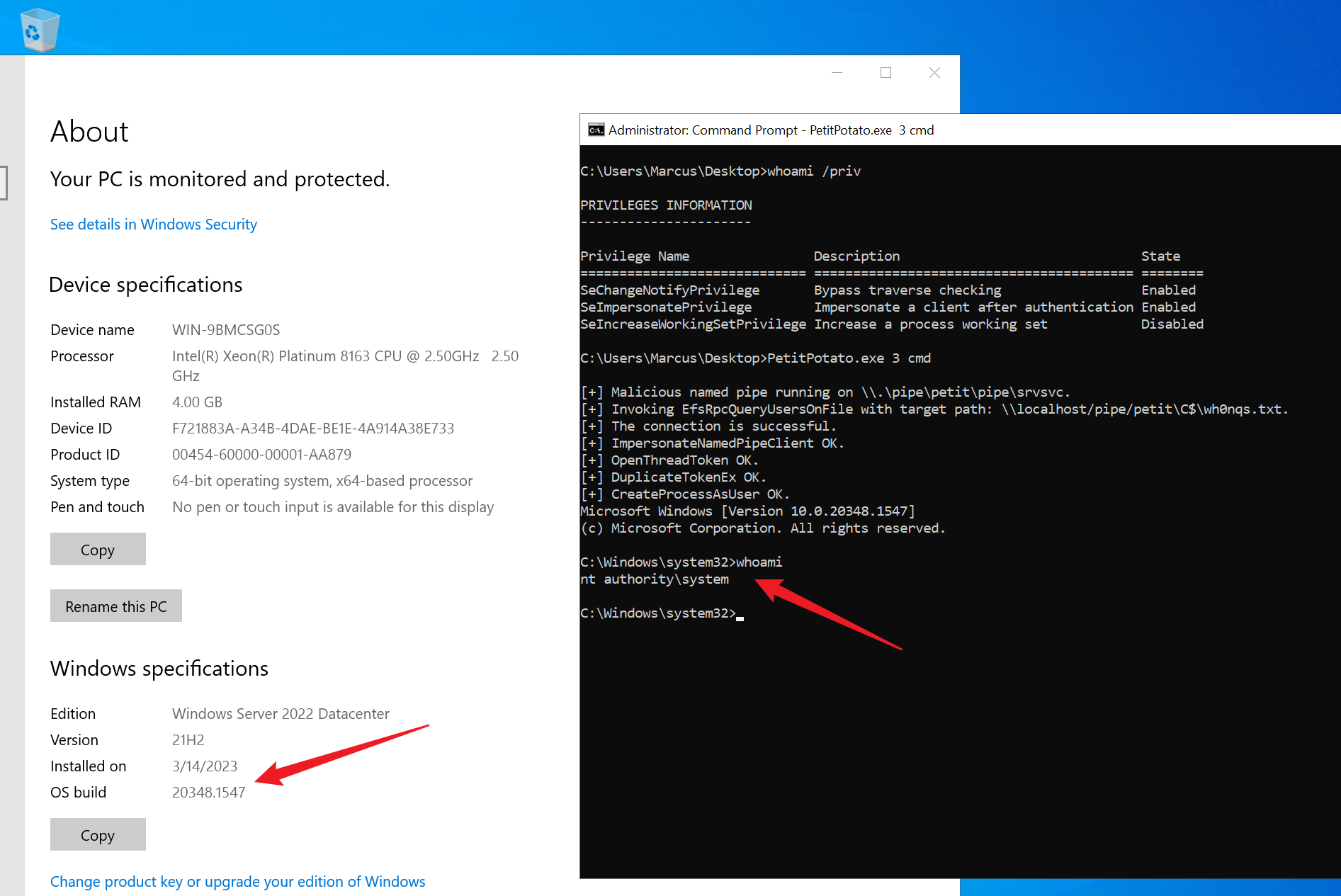This screenshot has width=1341, height=896.
Task: Click the SeIncreaseWorkingSetPrivilege row in the terminal
Action: click(892, 324)
